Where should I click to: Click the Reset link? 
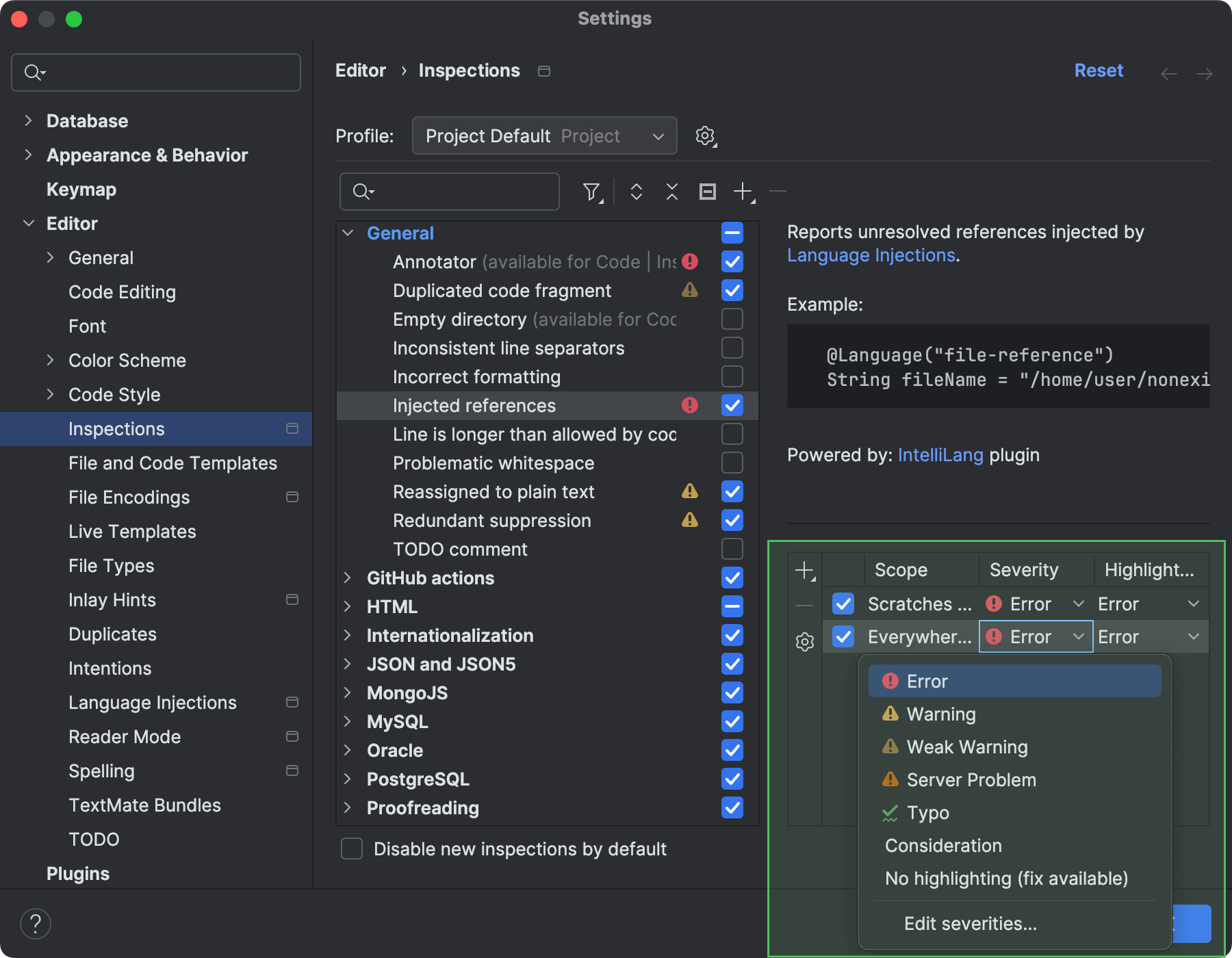[x=1099, y=70]
